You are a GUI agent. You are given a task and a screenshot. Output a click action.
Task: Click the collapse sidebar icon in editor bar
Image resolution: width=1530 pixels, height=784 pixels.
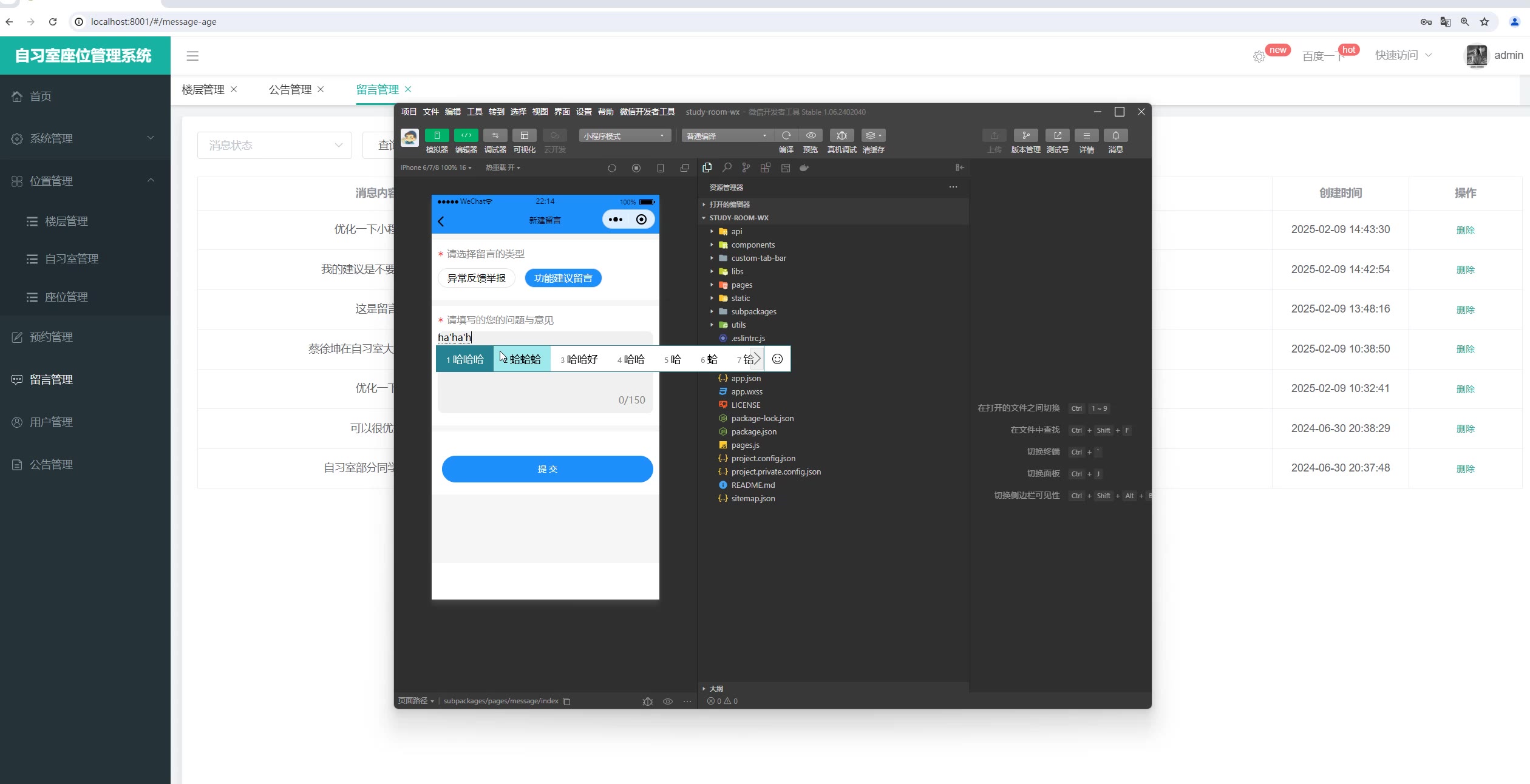(959, 167)
